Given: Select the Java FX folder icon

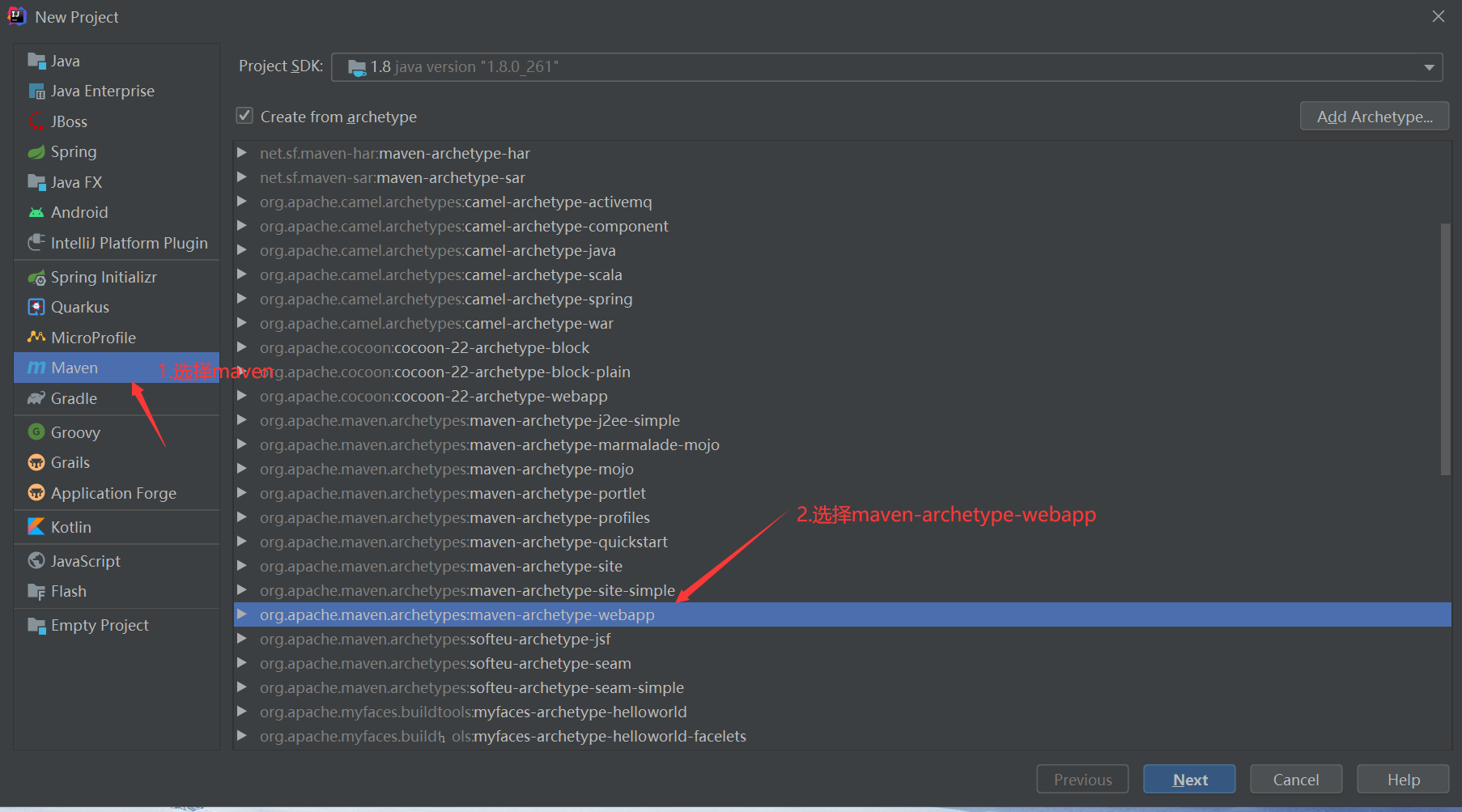Looking at the screenshot, I should tap(36, 182).
